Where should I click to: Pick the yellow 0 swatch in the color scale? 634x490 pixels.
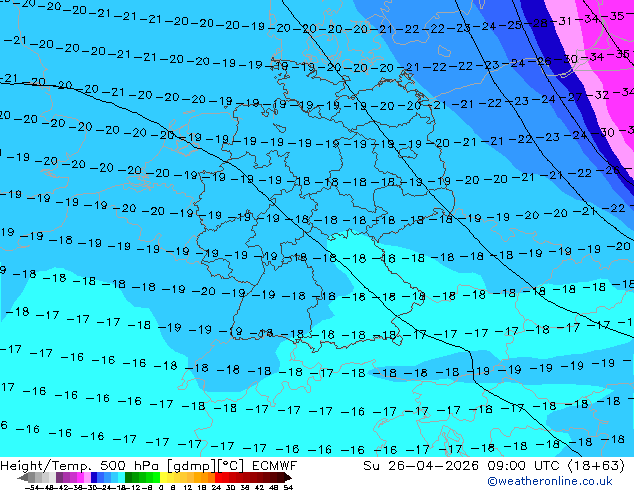(x=164, y=477)
